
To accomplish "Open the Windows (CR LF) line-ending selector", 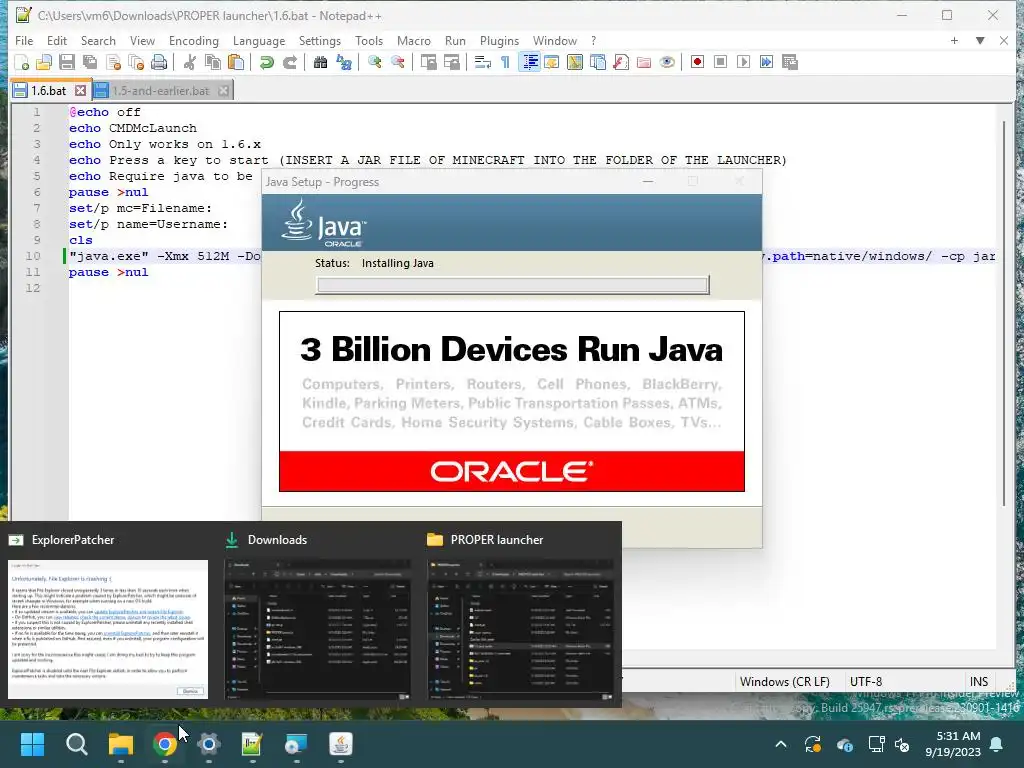I will [785, 681].
